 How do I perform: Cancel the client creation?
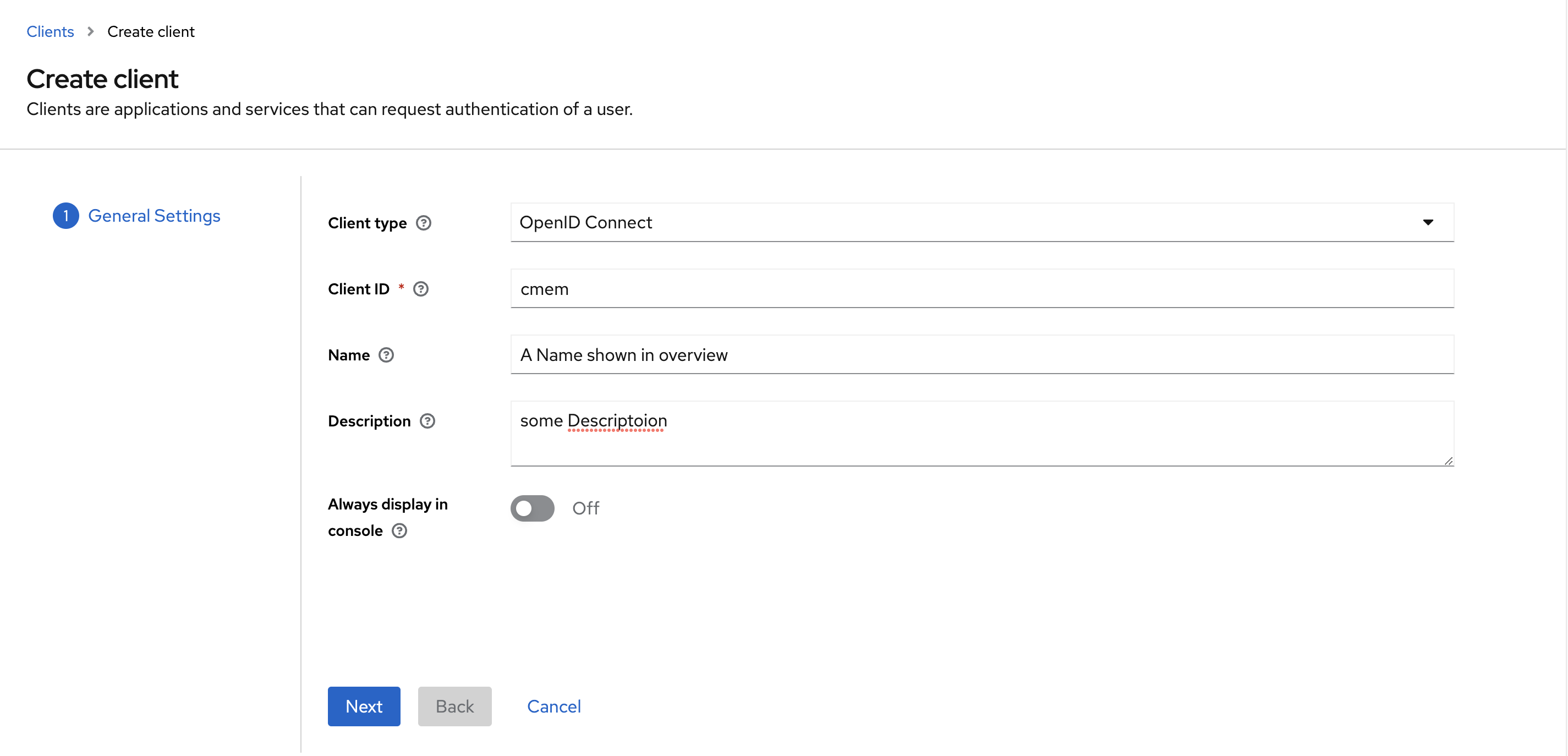553,706
